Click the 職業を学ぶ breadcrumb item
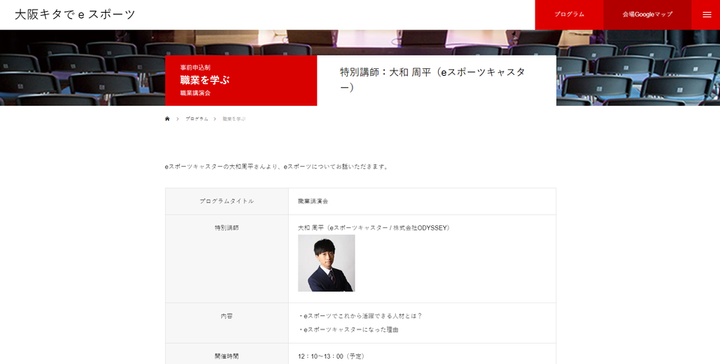The image size is (720, 364). point(234,119)
